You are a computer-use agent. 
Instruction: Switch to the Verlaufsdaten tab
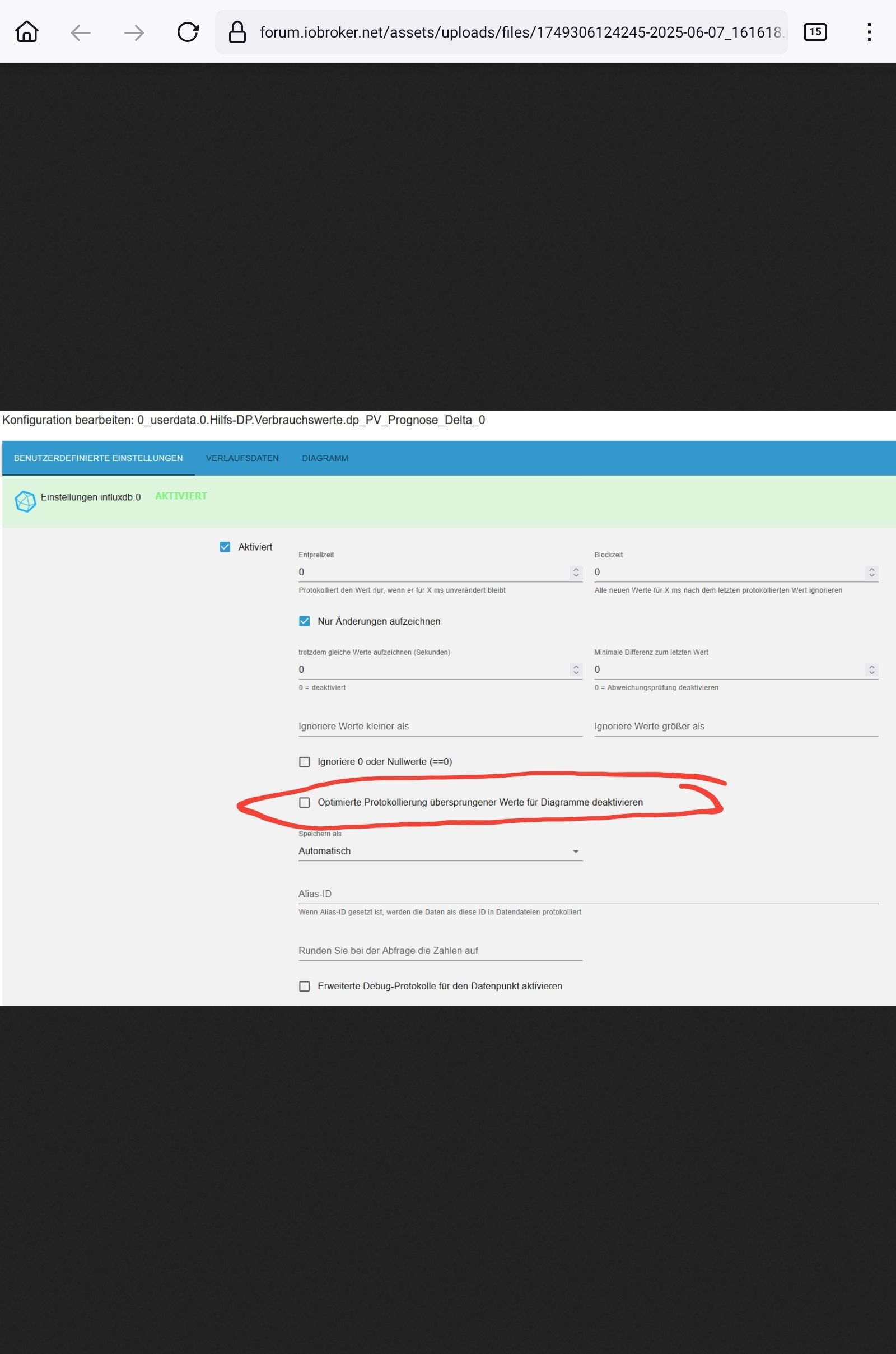click(x=242, y=458)
